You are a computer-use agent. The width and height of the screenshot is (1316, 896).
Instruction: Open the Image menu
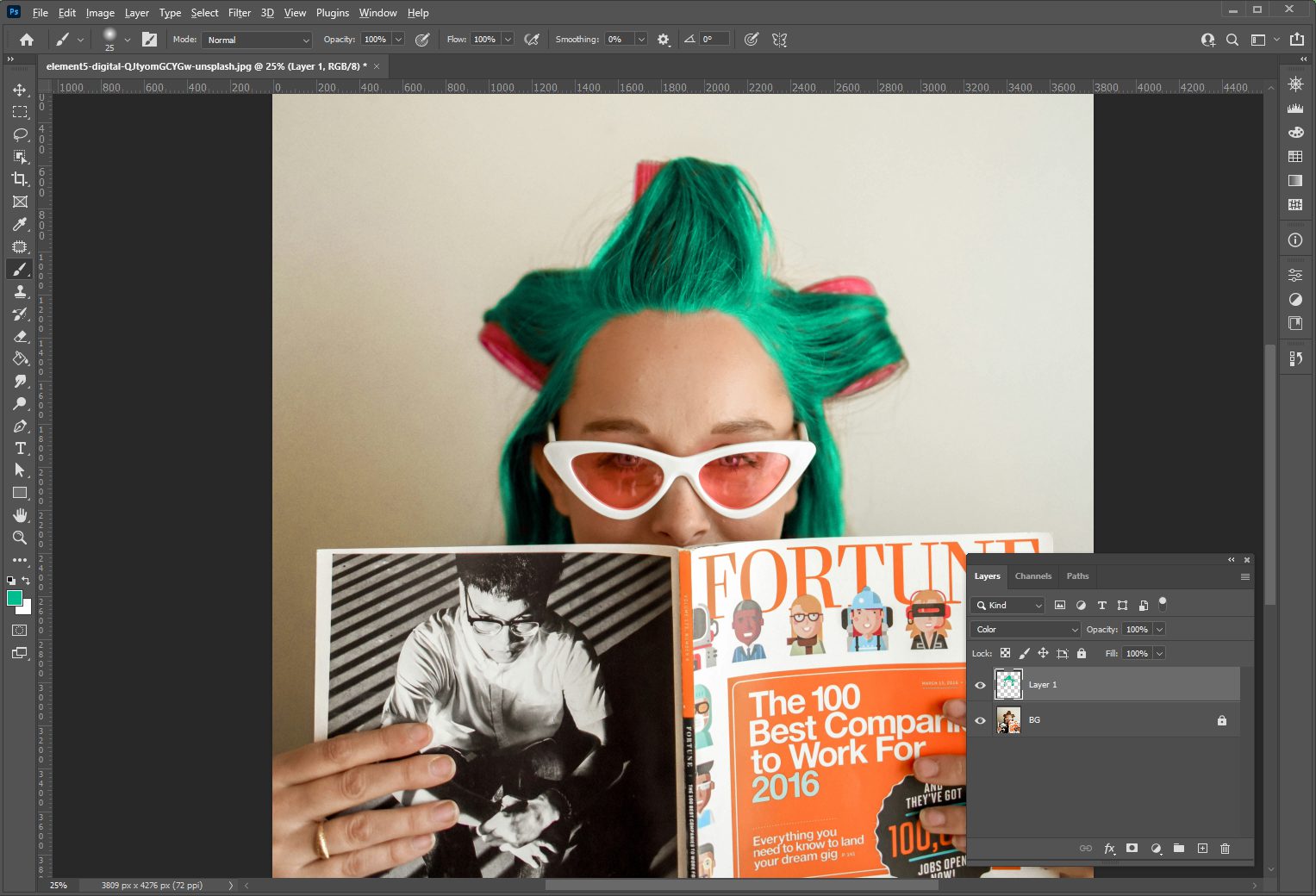pos(100,13)
